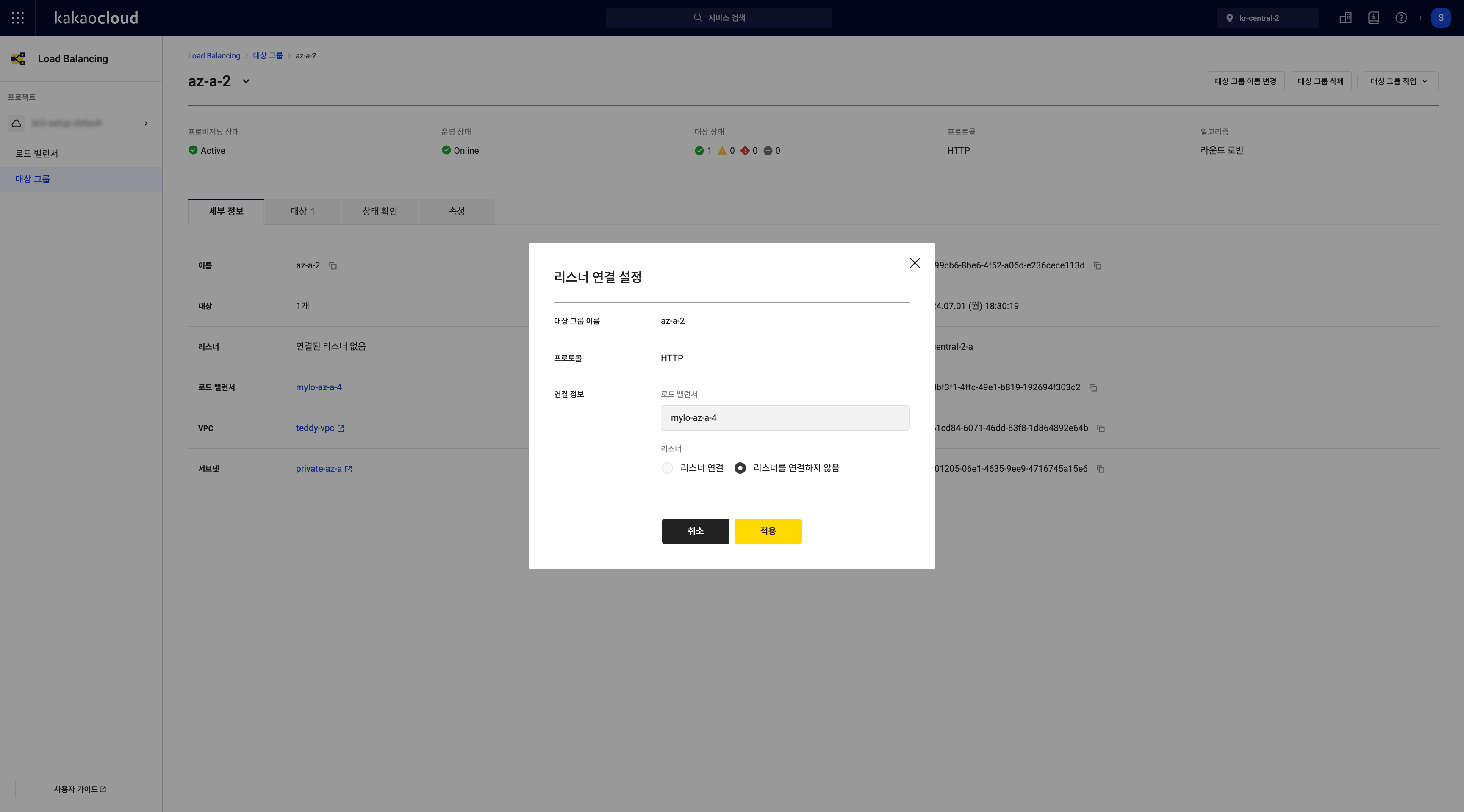Expand the az-a-2 title dropdown
Screen dimensions: 1464x812
pyautogui.click(x=246, y=81)
